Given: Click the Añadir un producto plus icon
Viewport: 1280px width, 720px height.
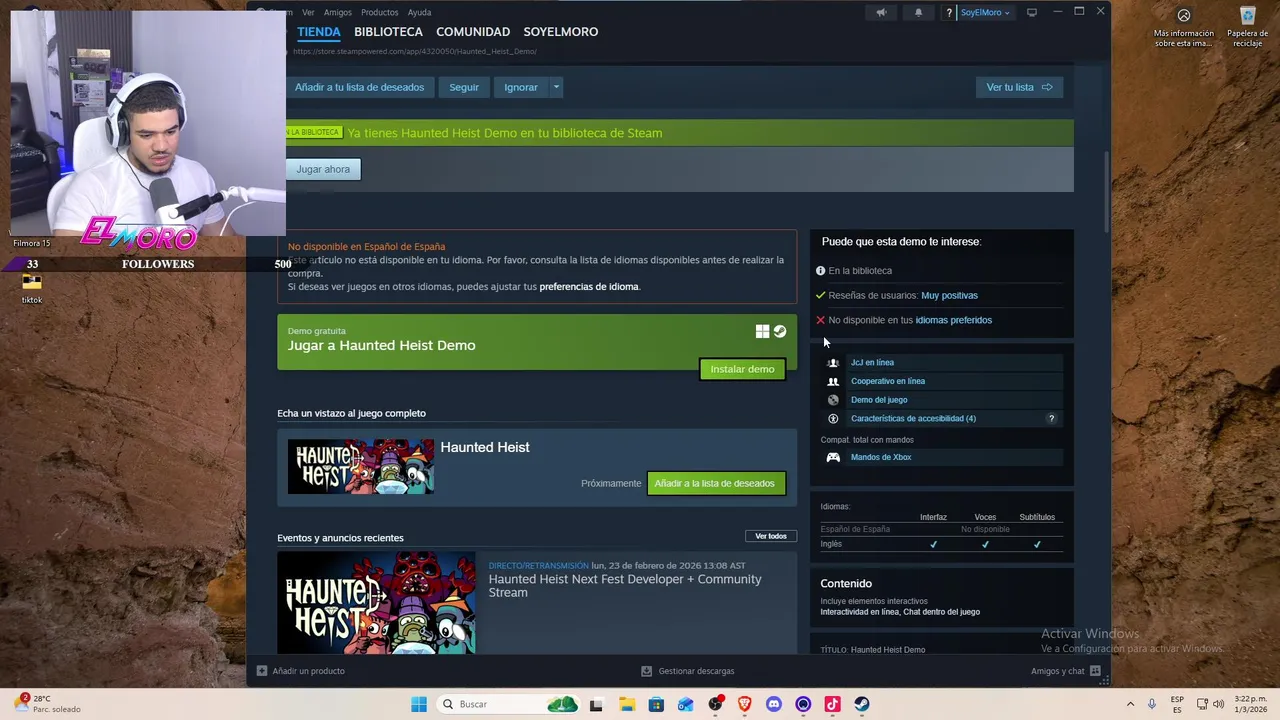Looking at the screenshot, I should (x=262, y=671).
